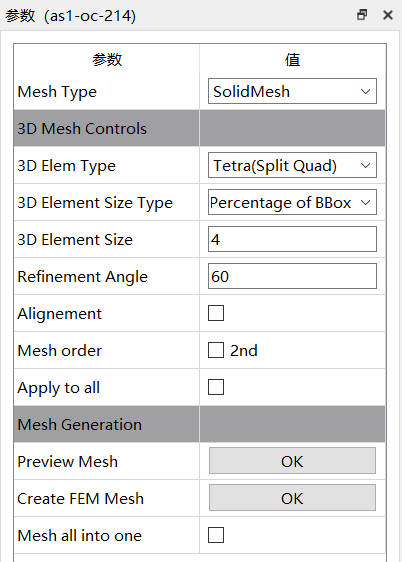Image resolution: width=402 pixels, height=562 pixels.
Task: Select the 3D Mesh Controls section header
Action: coord(199,128)
